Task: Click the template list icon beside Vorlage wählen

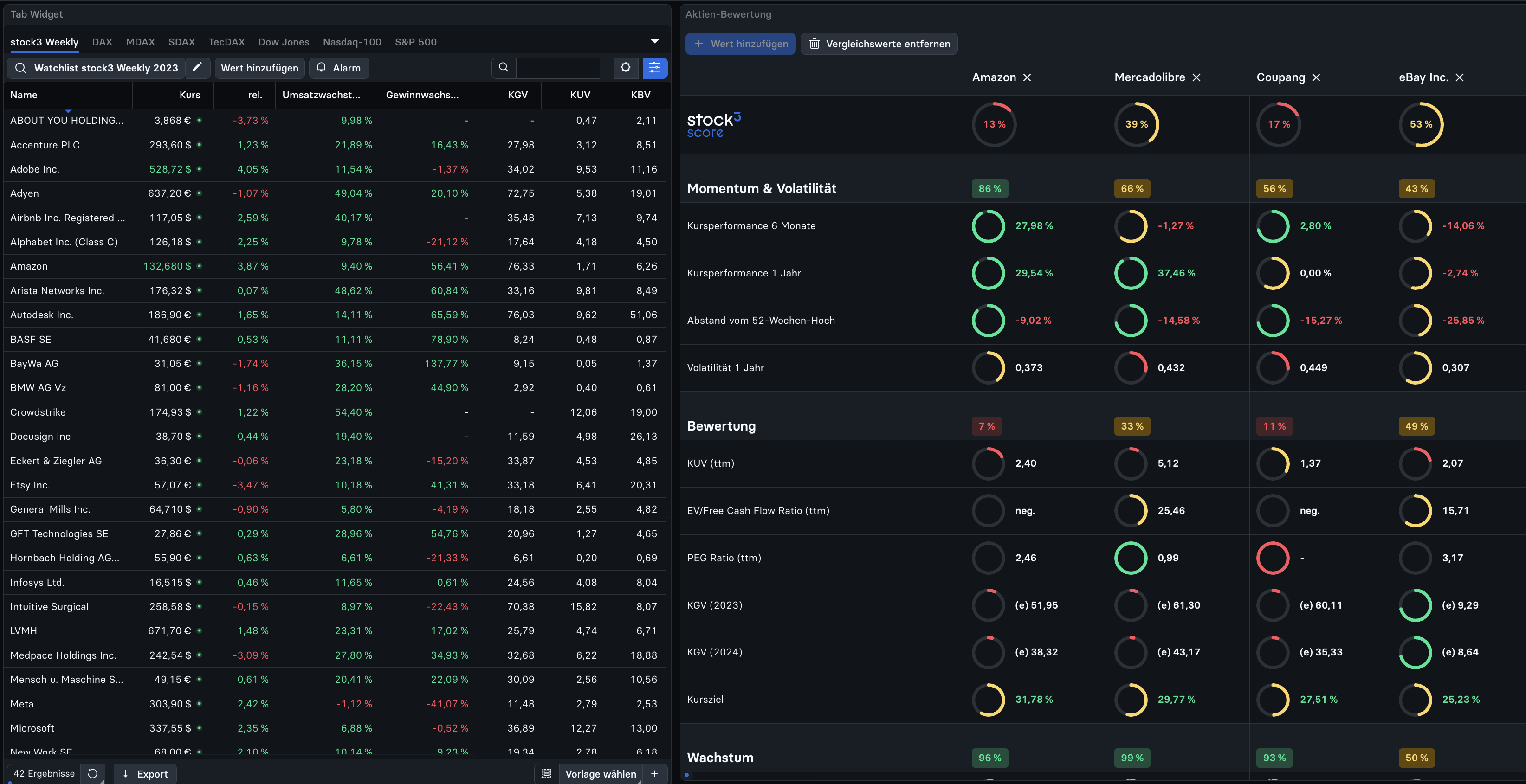Action: pyautogui.click(x=547, y=773)
